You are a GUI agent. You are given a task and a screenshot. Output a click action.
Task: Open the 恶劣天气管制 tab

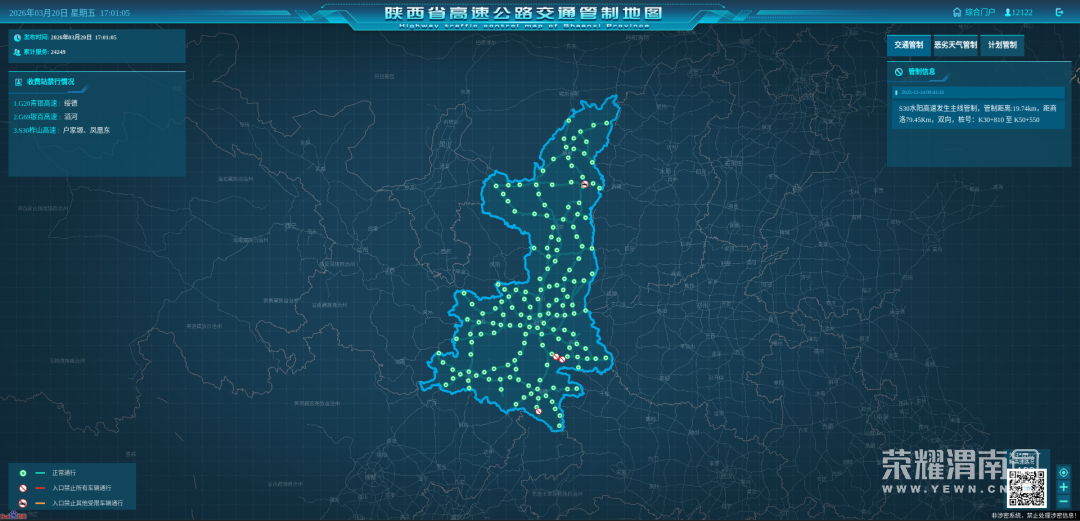955,45
